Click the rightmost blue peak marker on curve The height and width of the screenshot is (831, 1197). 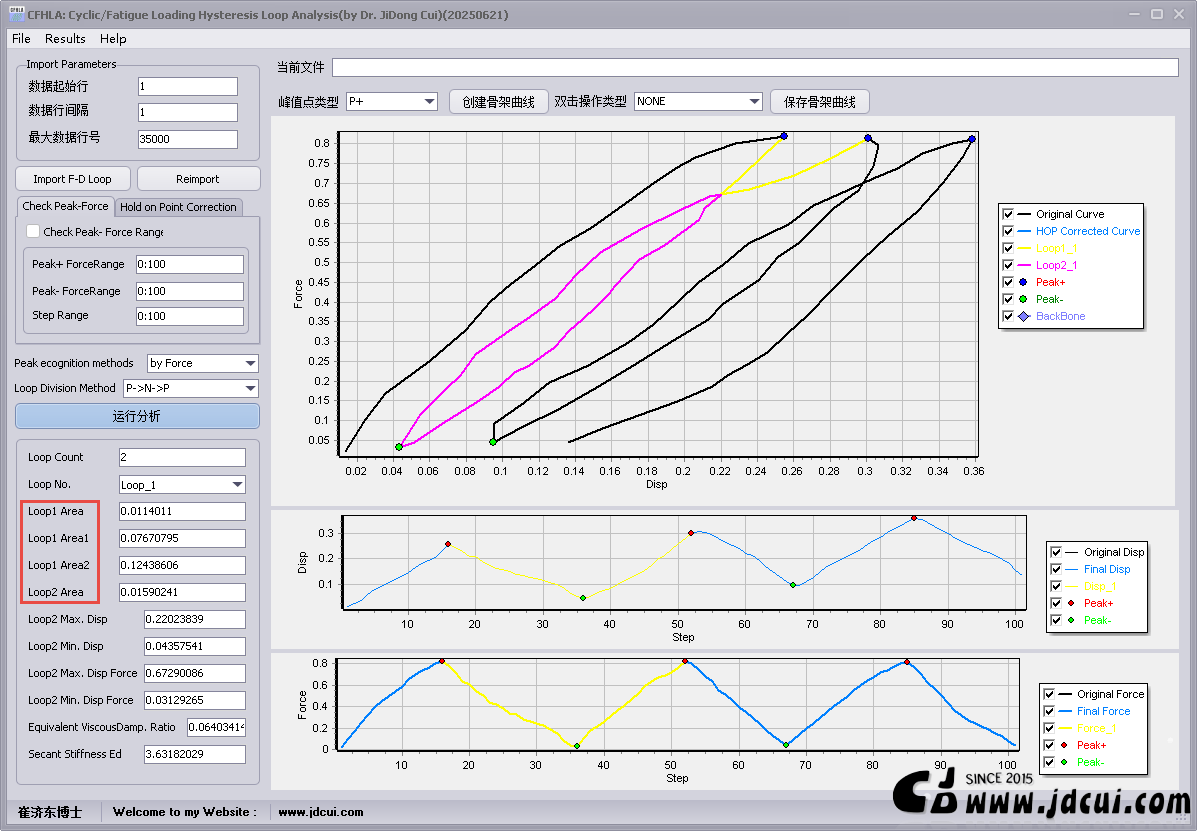972,139
